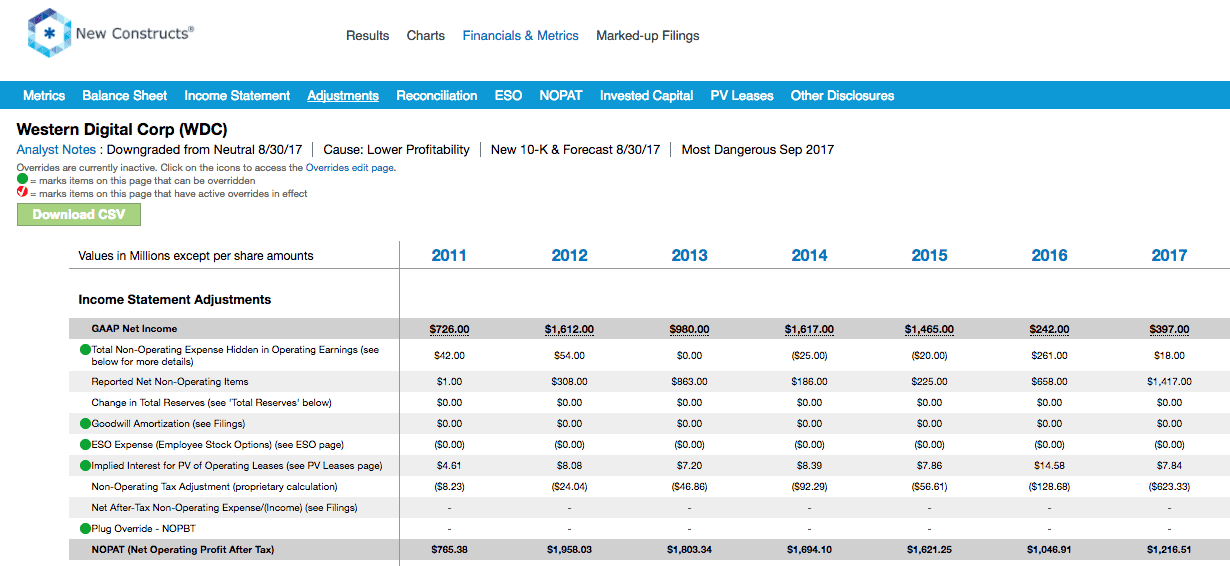Image resolution: width=1230 pixels, height=566 pixels.
Task: Open the Charts navigation item
Action: pyautogui.click(x=426, y=36)
